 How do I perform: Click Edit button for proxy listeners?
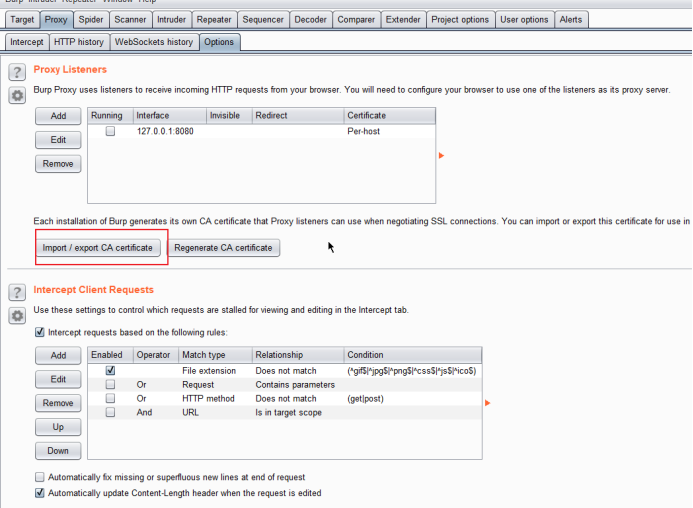[x=58, y=140]
